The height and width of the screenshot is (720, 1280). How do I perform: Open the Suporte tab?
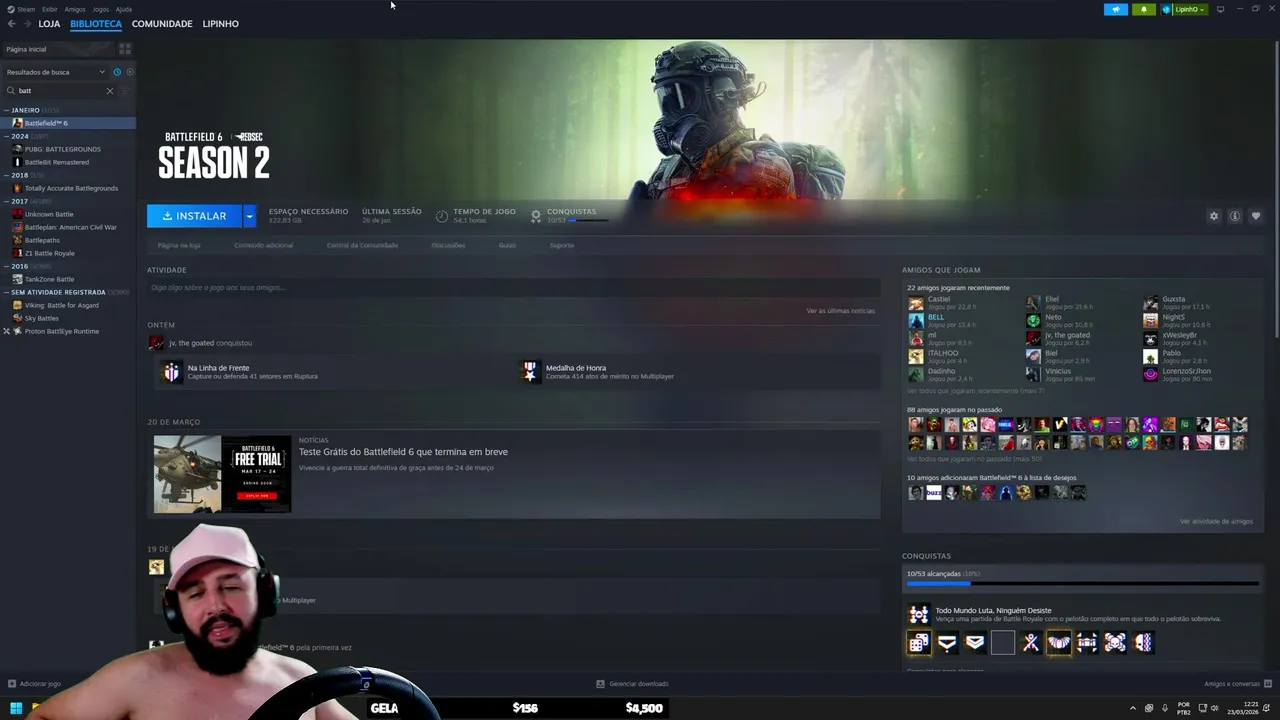pyautogui.click(x=562, y=245)
